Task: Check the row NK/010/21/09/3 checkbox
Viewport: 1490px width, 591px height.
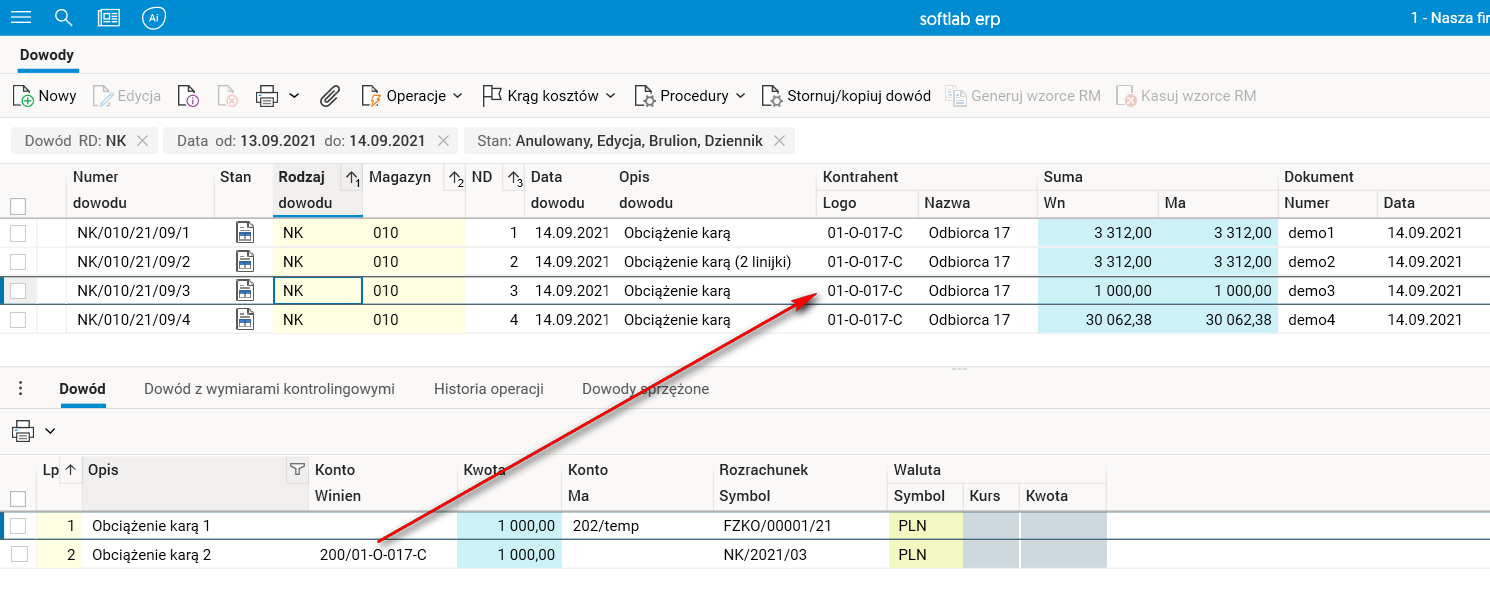Action: 18,291
